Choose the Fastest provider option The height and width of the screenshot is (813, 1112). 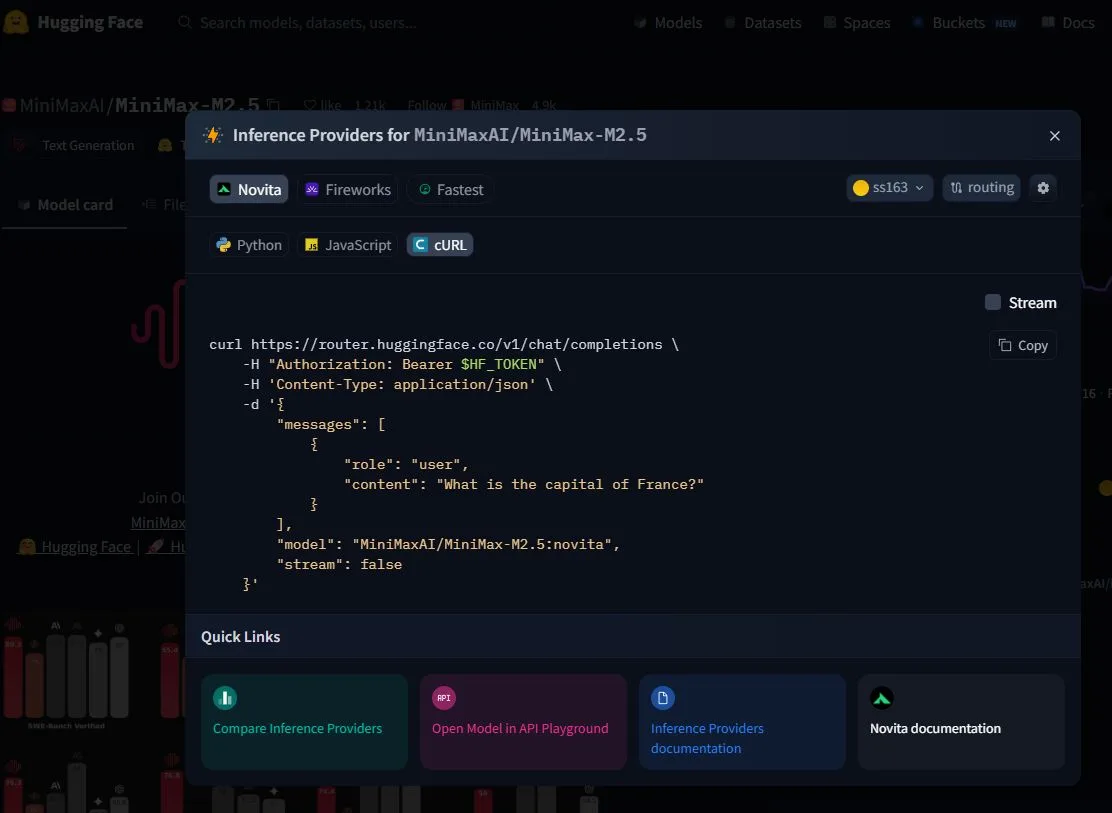(450, 190)
